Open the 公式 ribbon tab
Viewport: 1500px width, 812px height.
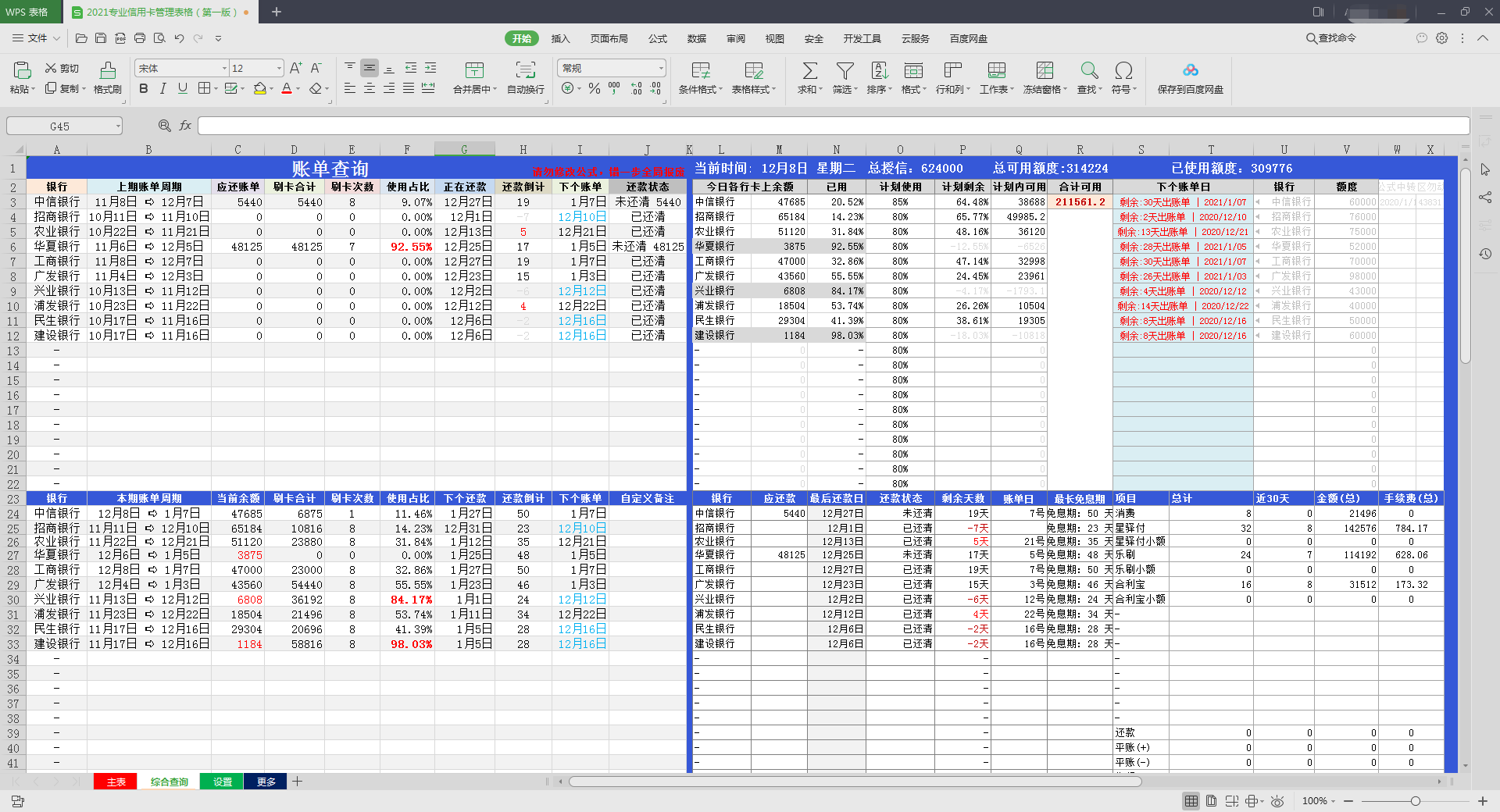pos(658,38)
